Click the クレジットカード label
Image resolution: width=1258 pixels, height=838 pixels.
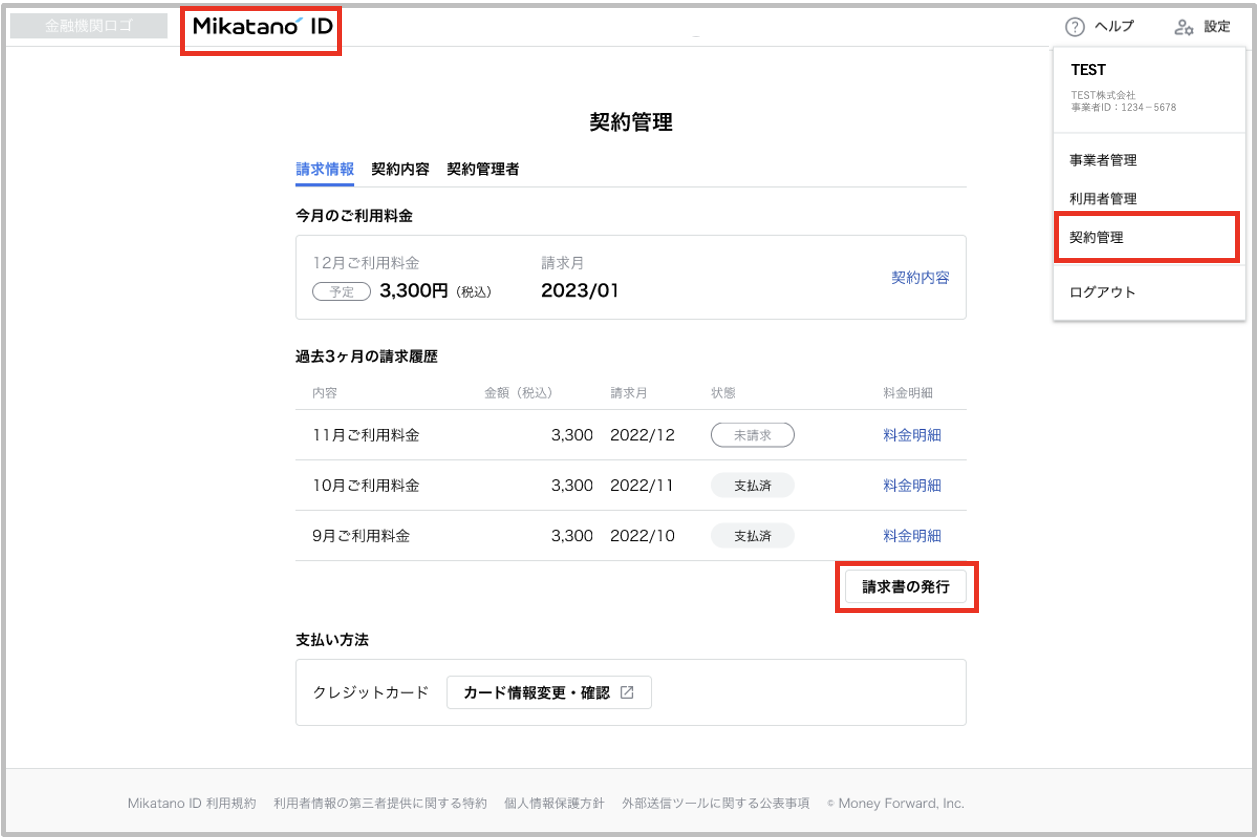(x=371, y=692)
